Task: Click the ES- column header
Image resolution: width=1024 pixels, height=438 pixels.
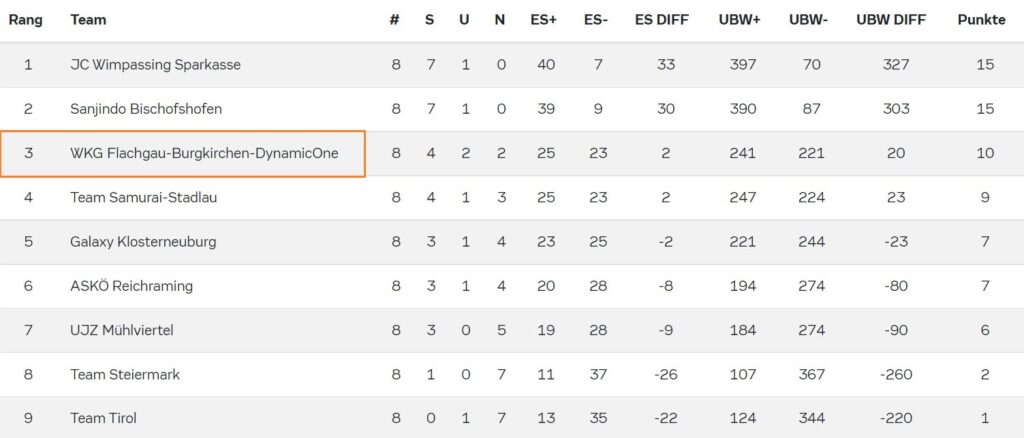Action: click(596, 20)
